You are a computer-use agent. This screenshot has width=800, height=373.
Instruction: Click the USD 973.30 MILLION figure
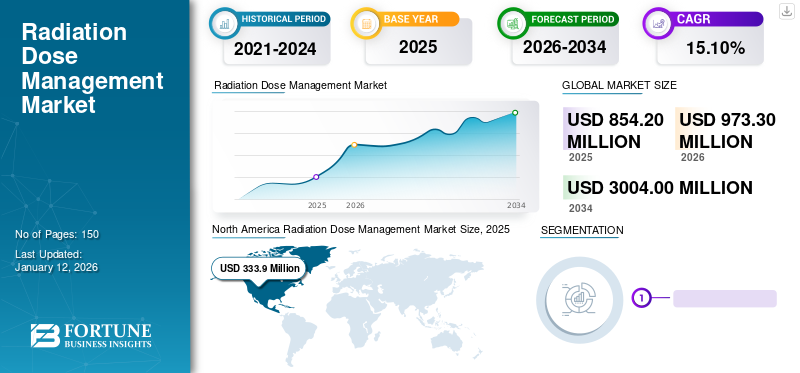727,131
